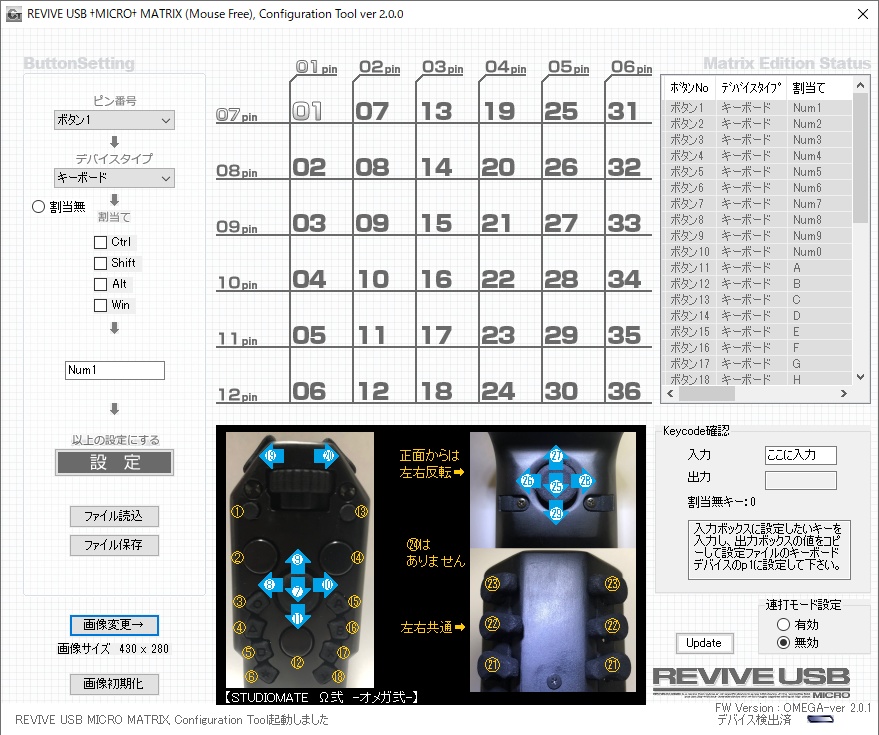Click the app icon in the title bar

[x=13, y=15]
